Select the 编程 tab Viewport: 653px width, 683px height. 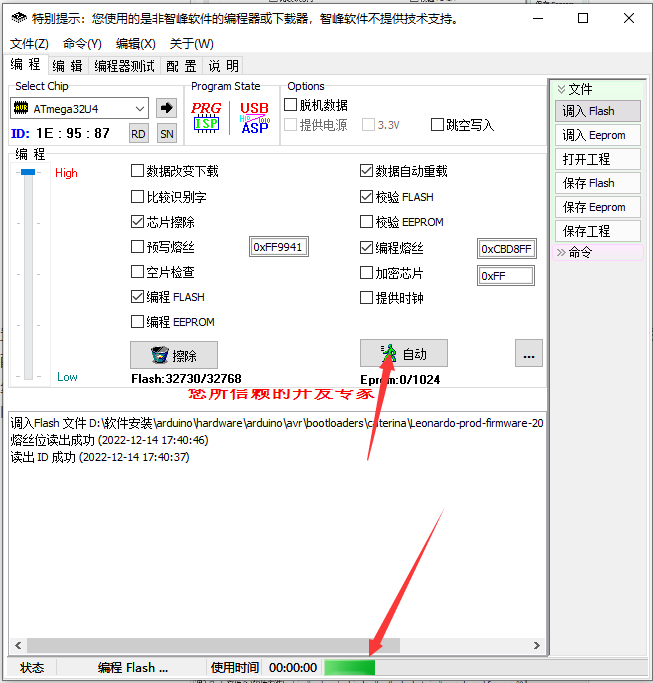pyautogui.click(x=26, y=64)
